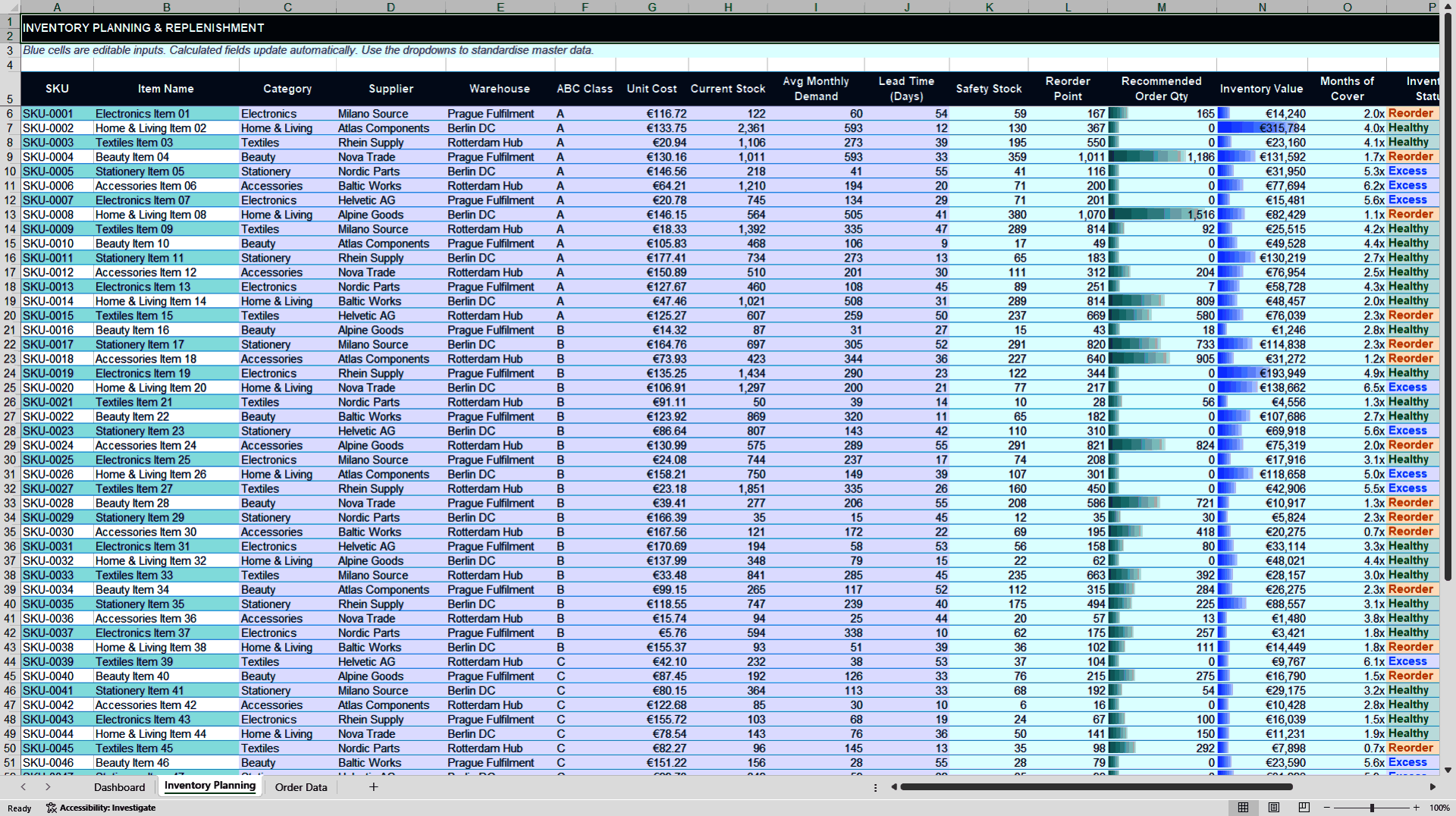
Task: Select Supplier cell Rhein Supply for SKU-0003
Action: 391,143
